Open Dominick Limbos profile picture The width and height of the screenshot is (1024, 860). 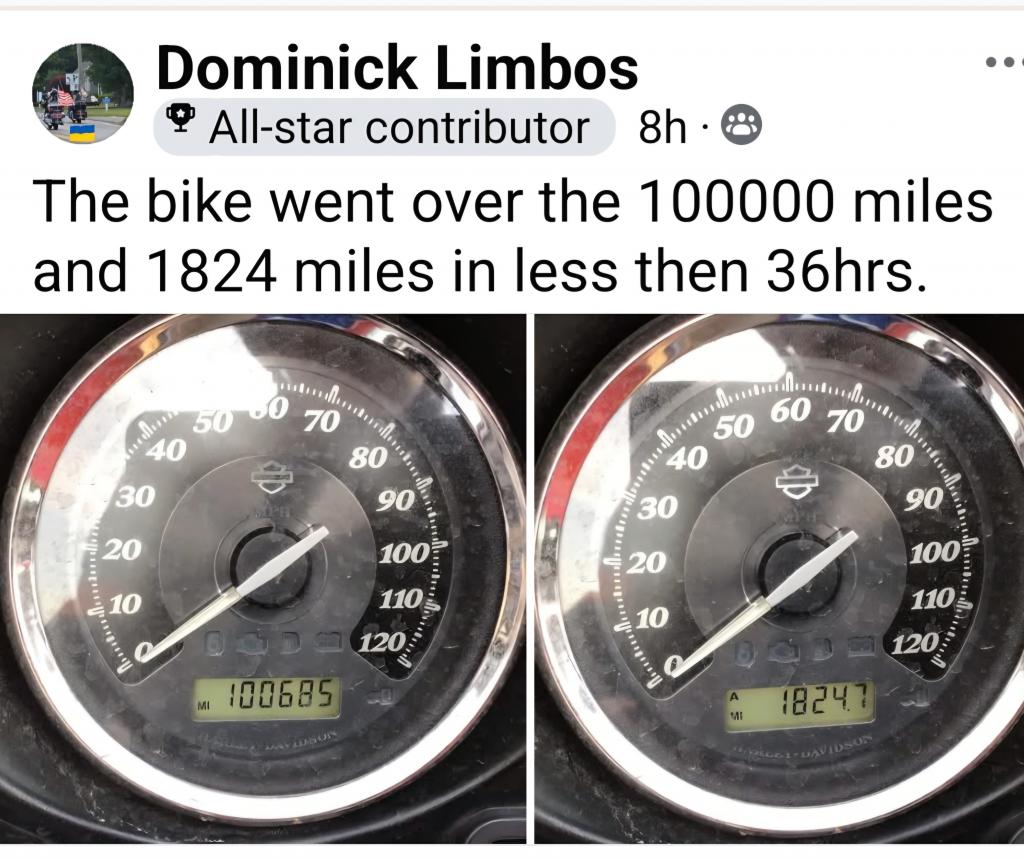pyautogui.click(x=83, y=95)
